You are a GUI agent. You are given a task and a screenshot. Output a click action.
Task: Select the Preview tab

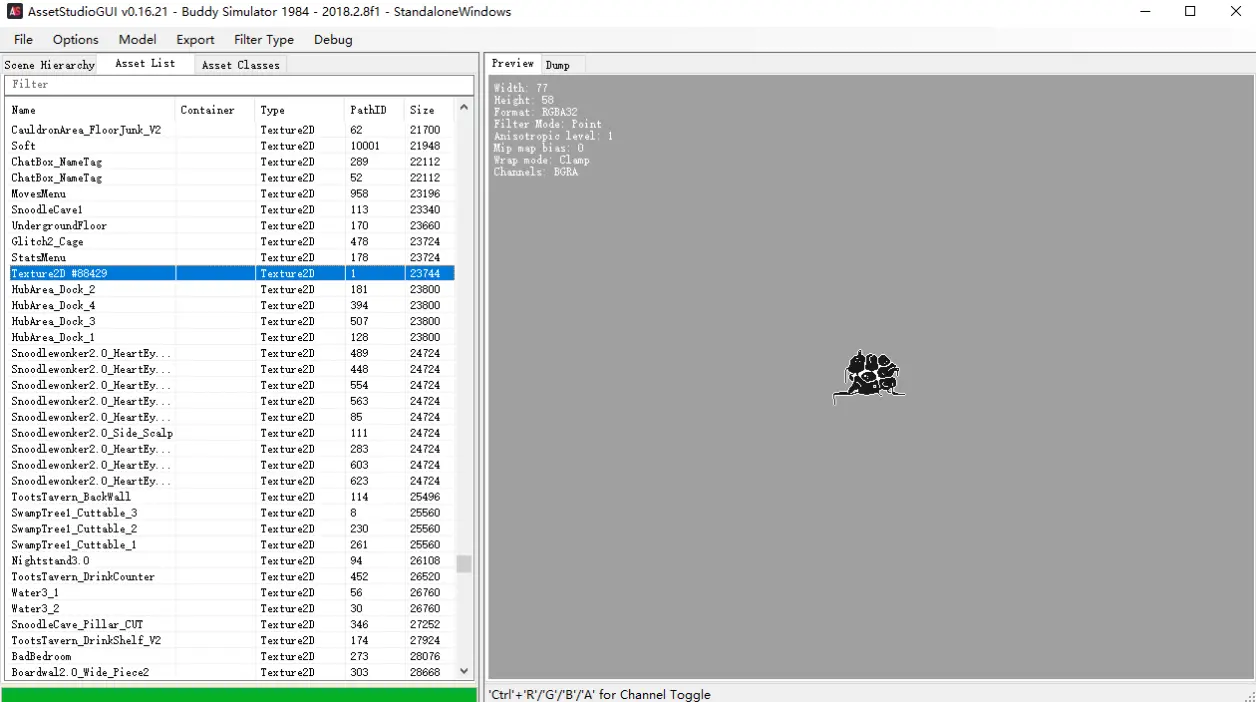pyautogui.click(x=513, y=64)
